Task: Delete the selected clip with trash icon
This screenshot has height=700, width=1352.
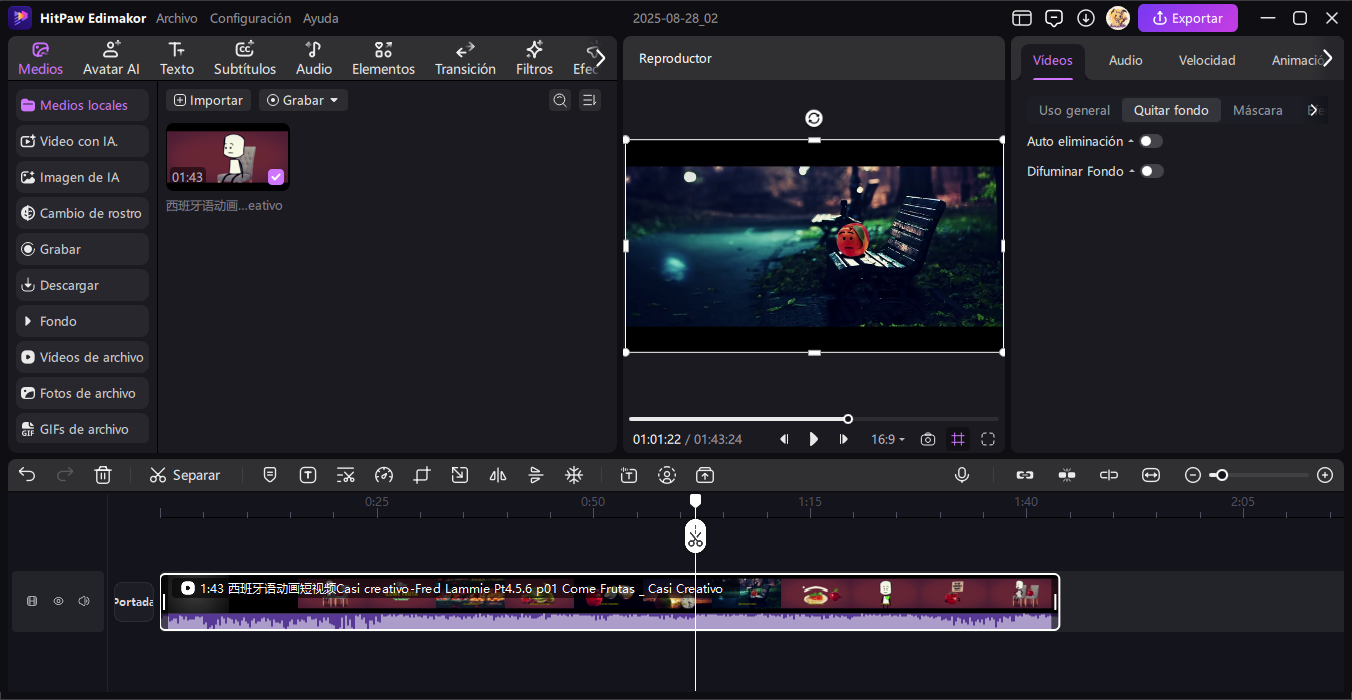Action: point(103,475)
